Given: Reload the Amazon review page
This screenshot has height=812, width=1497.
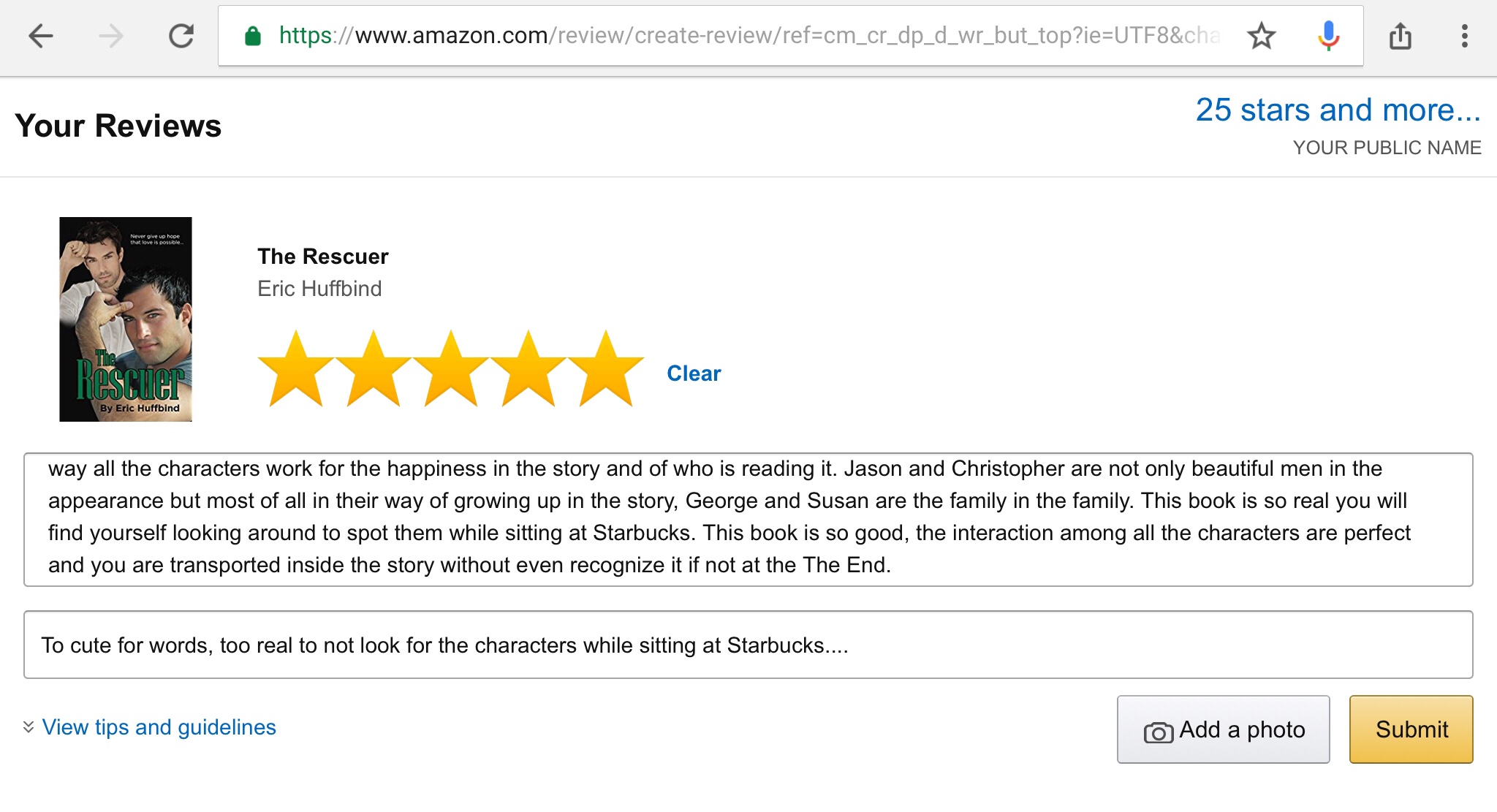Looking at the screenshot, I should [x=181, y=36].
